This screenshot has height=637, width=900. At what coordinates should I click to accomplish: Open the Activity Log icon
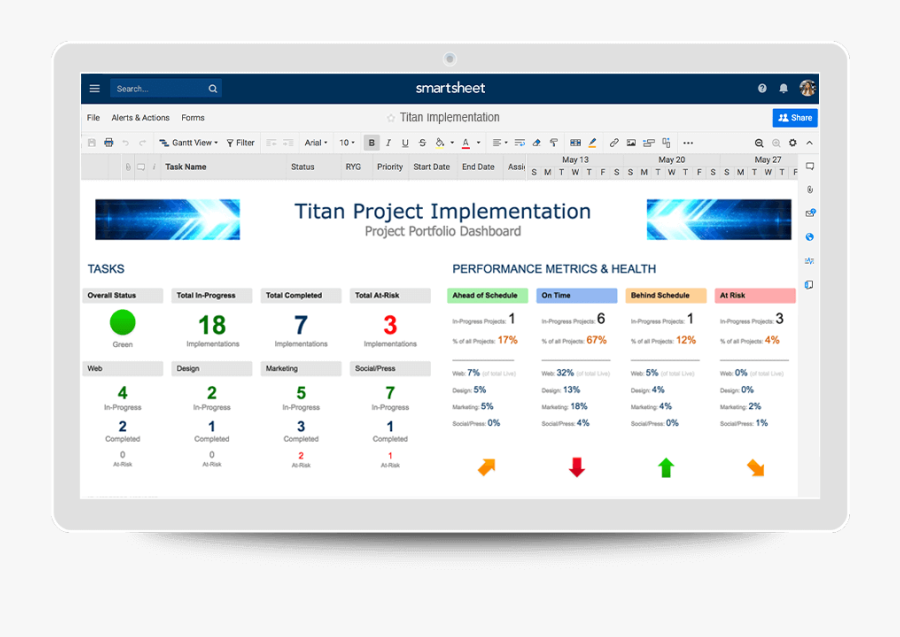click(x=811, y=262)
